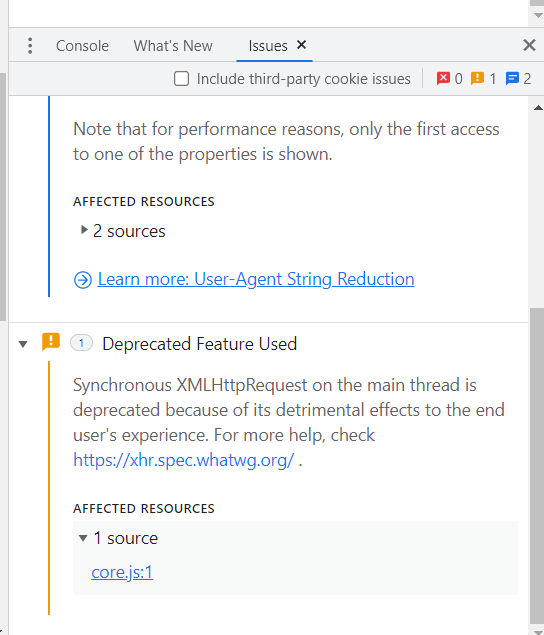
Task: Open the three-dot drawer menu
Action: (x=30, y=46)
